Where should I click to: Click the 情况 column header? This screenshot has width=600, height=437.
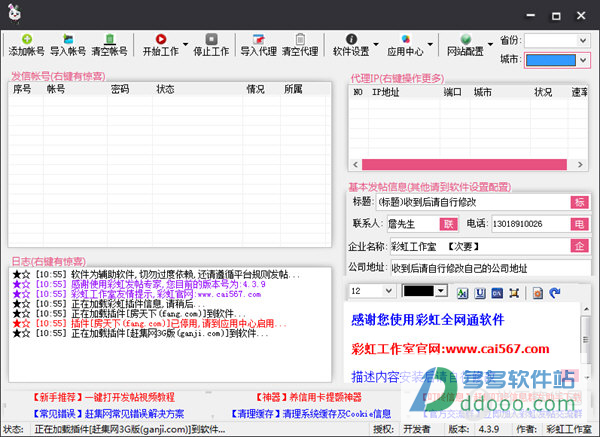click(x=256, y=89)
